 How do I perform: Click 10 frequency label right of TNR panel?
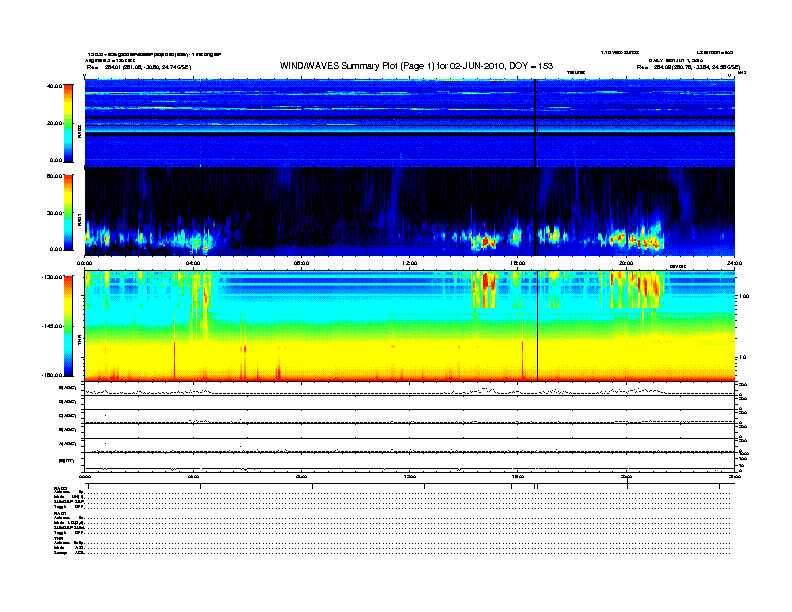(x=744, y=358)
